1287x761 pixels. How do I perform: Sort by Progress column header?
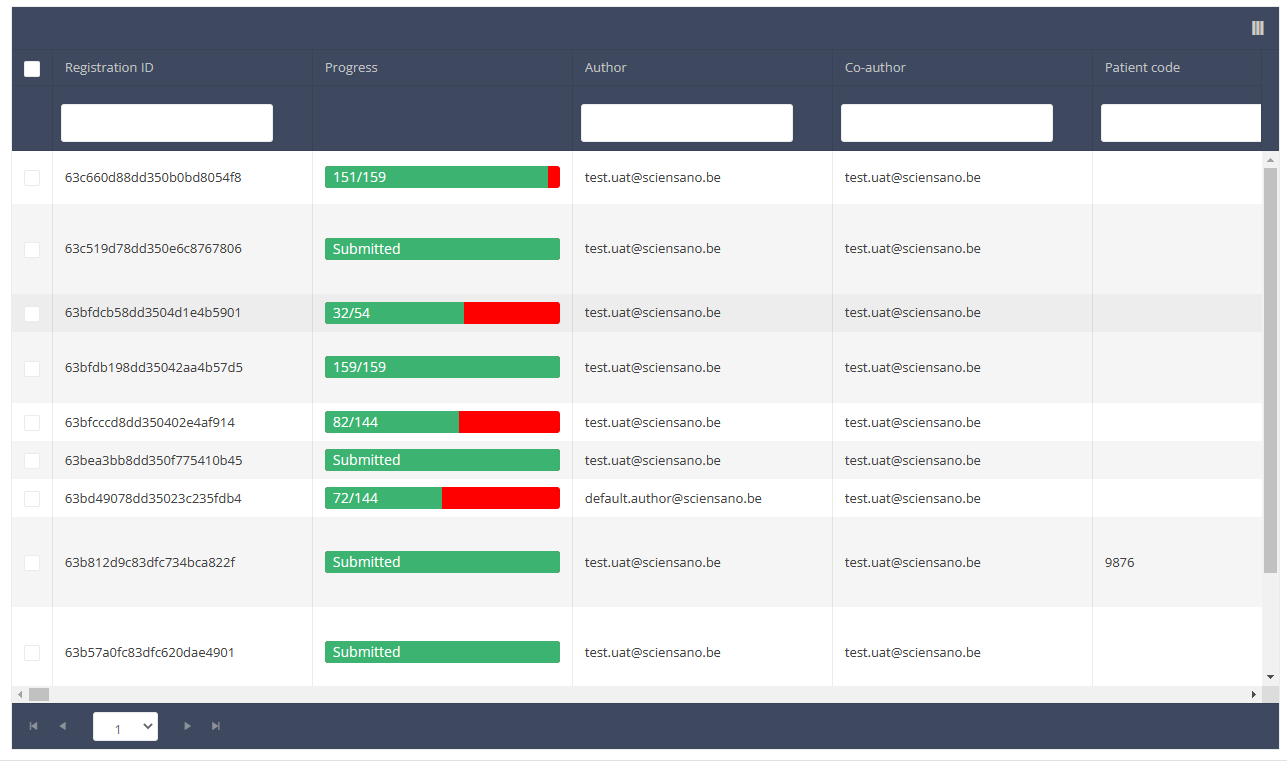351,68
